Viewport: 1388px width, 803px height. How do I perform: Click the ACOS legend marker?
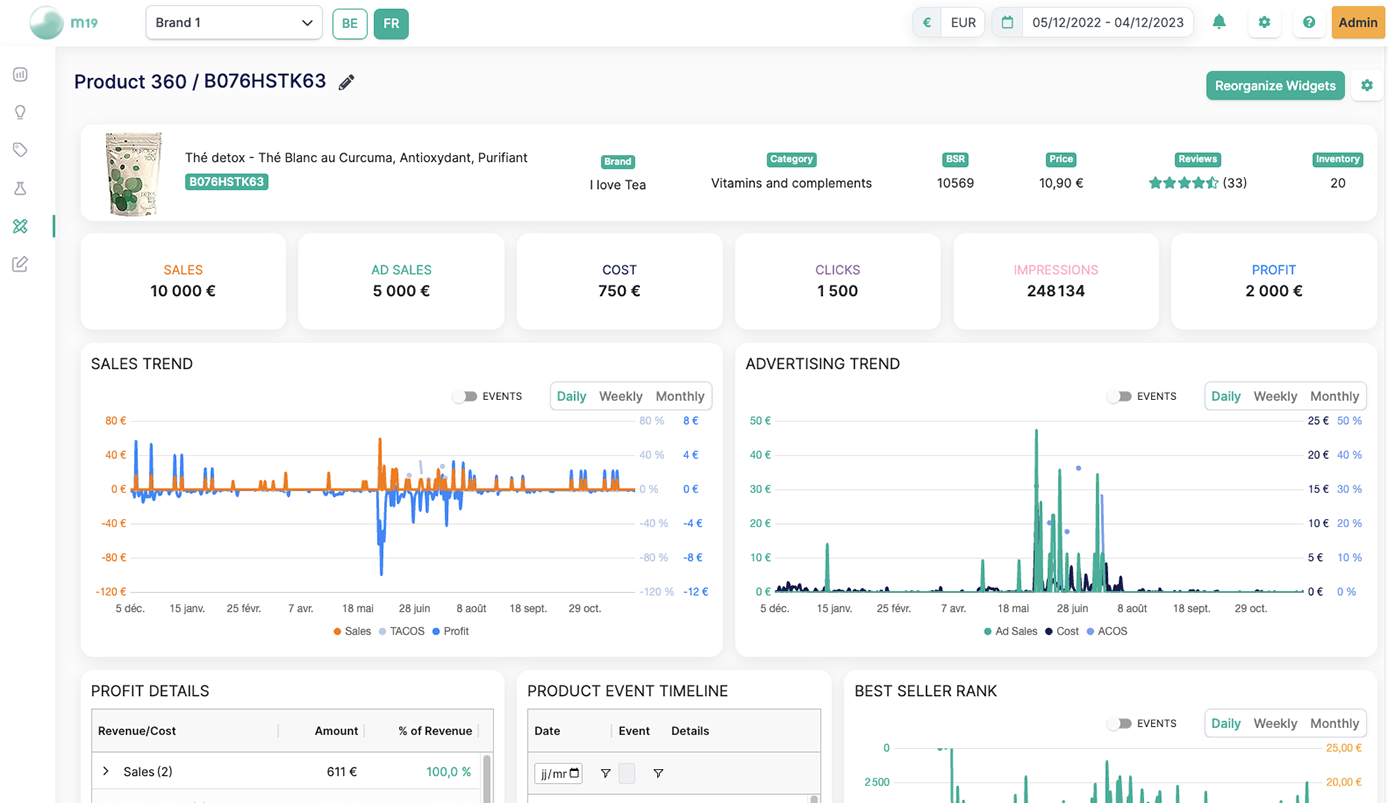(1090, 632)
